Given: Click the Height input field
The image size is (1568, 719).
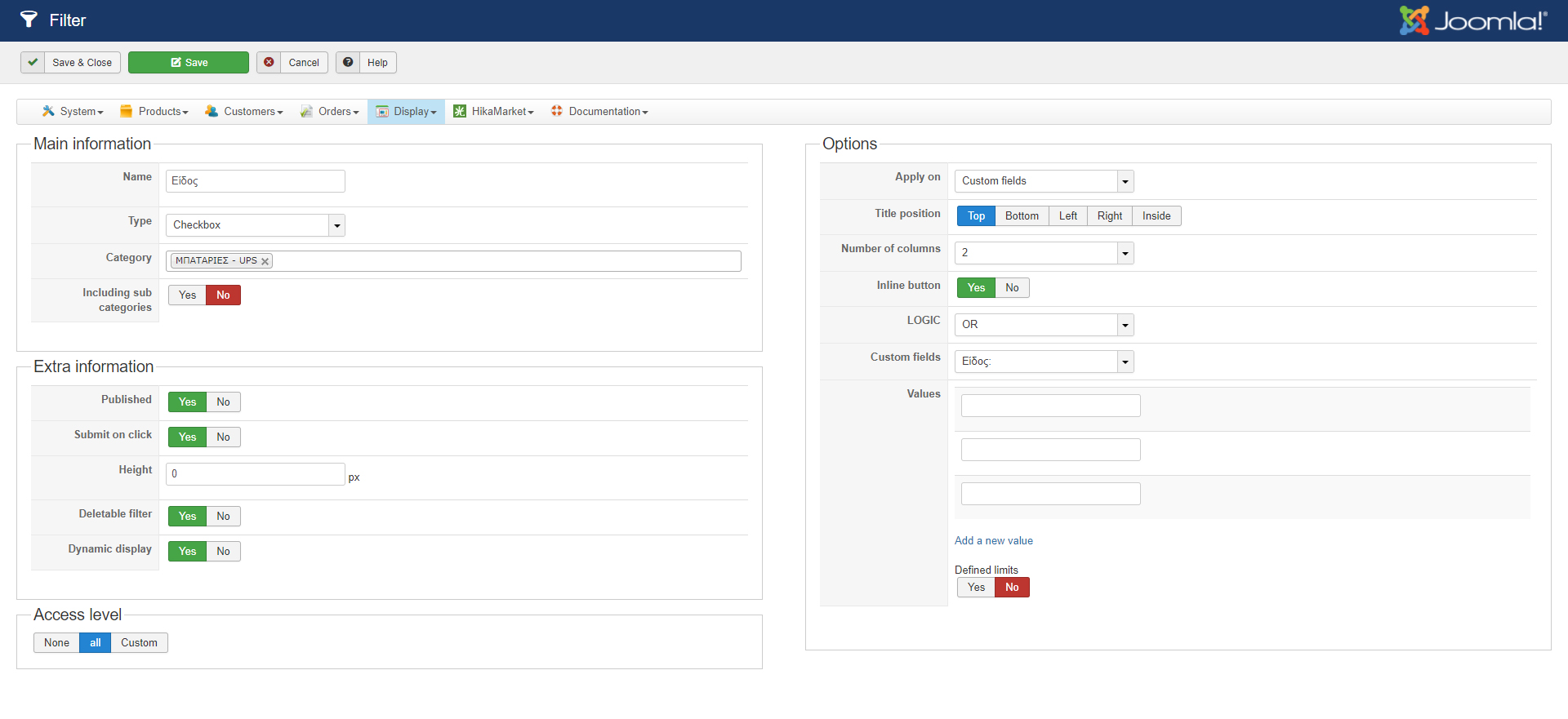Looking at the screenshot, I should coord(256,474).
